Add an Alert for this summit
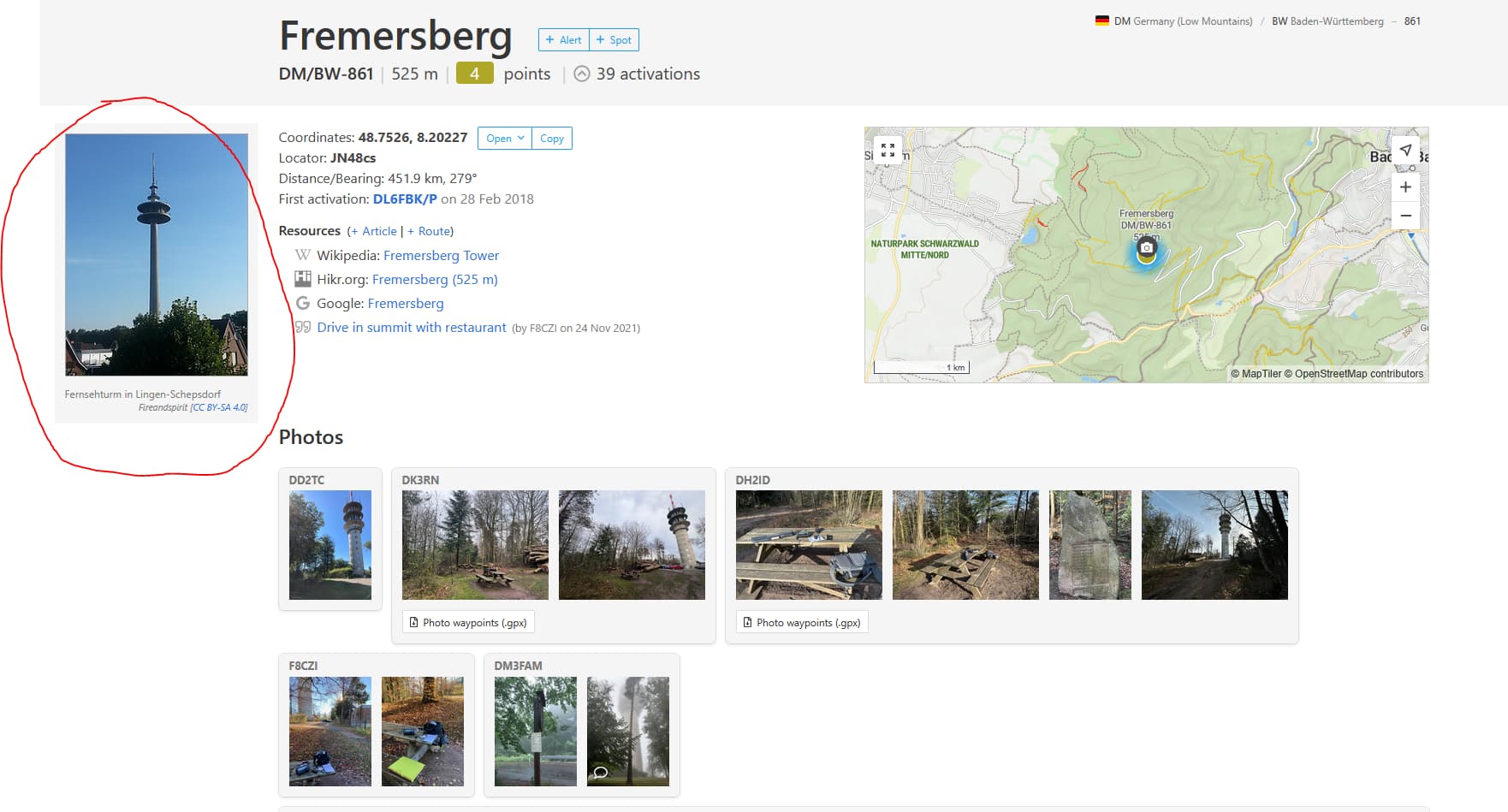The height and width of the screenshot is (812, 1508). 563,39
